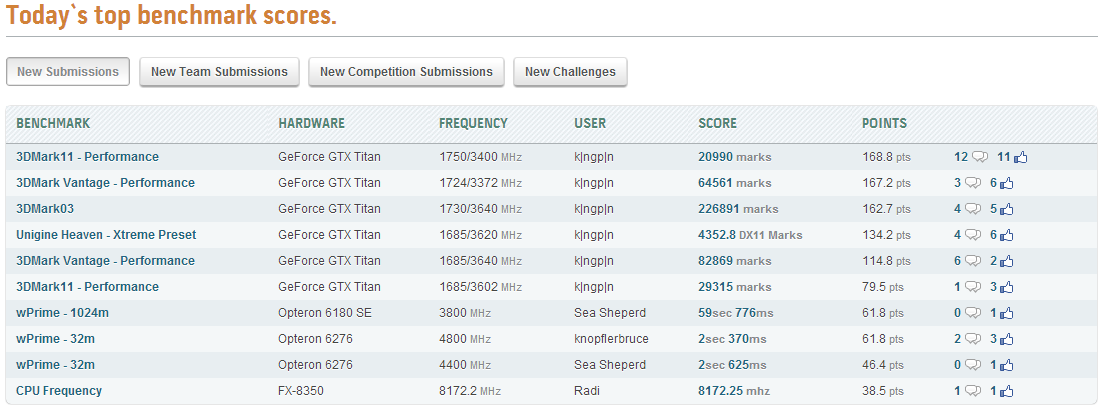Open comment icon for 64561 marks score

(973, 183)
